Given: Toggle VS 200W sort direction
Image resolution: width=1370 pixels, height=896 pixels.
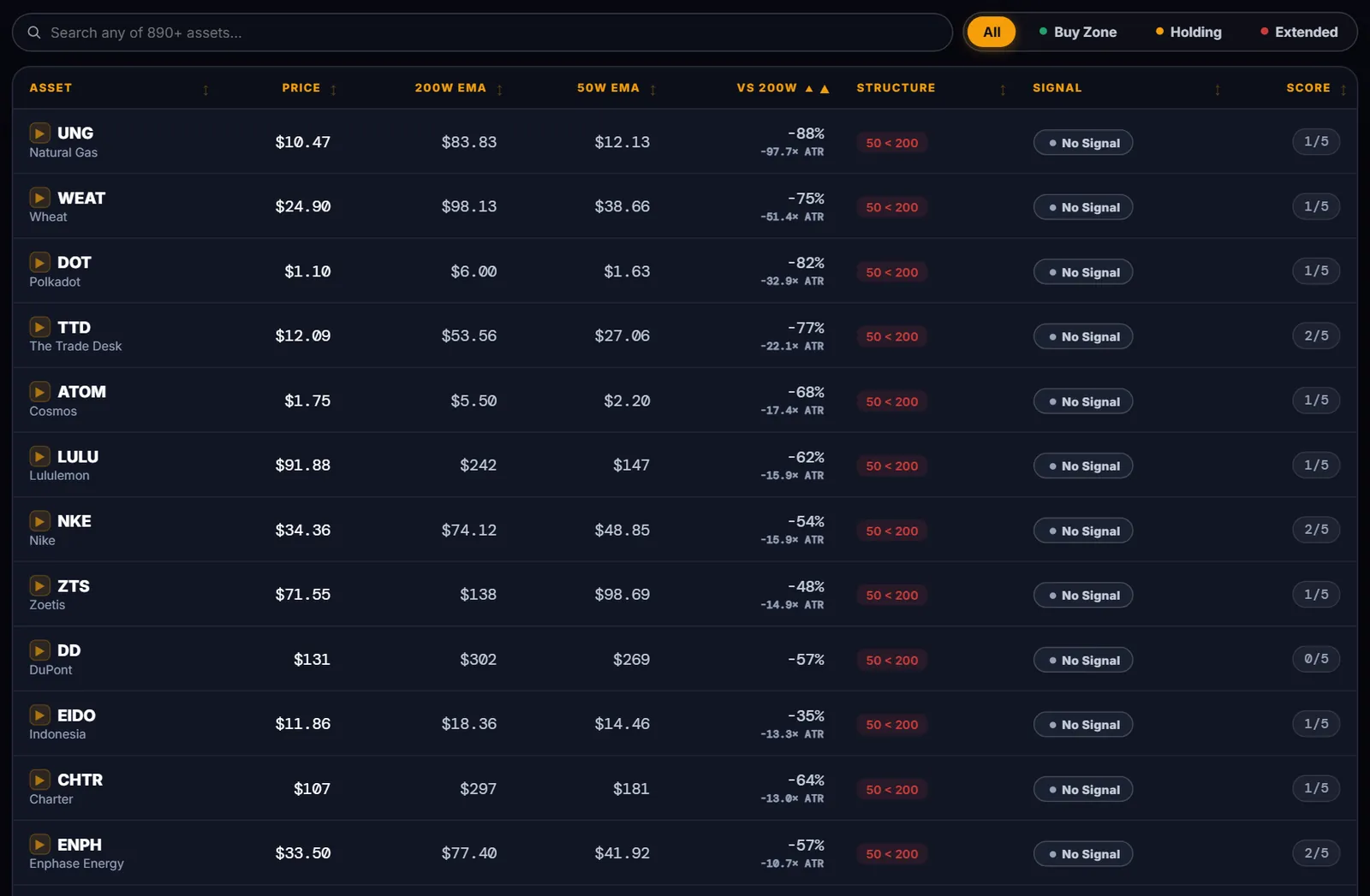Looking at the screenshot, I should pos(783,88).
